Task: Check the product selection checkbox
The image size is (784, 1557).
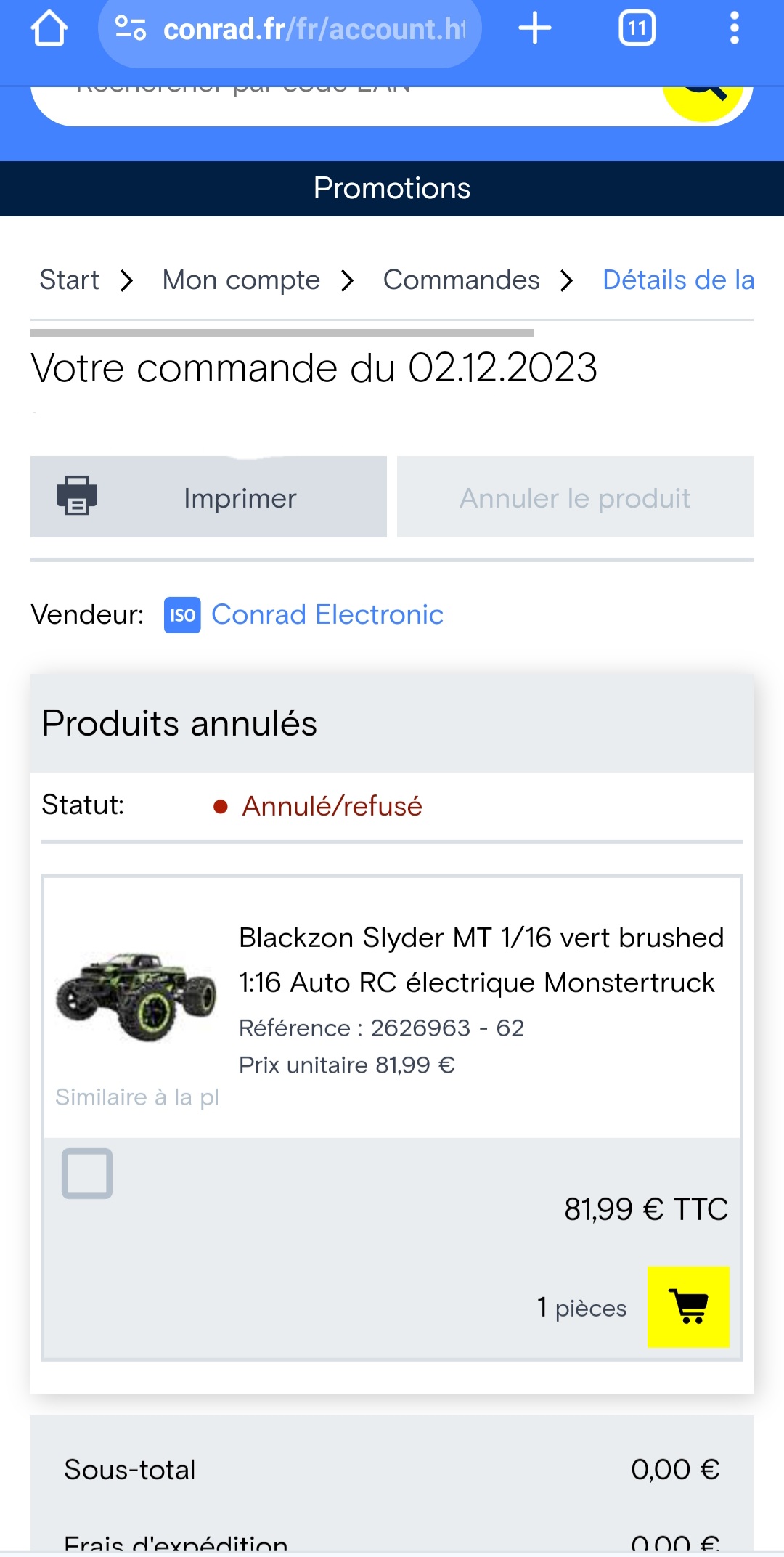Action: 87,1173
